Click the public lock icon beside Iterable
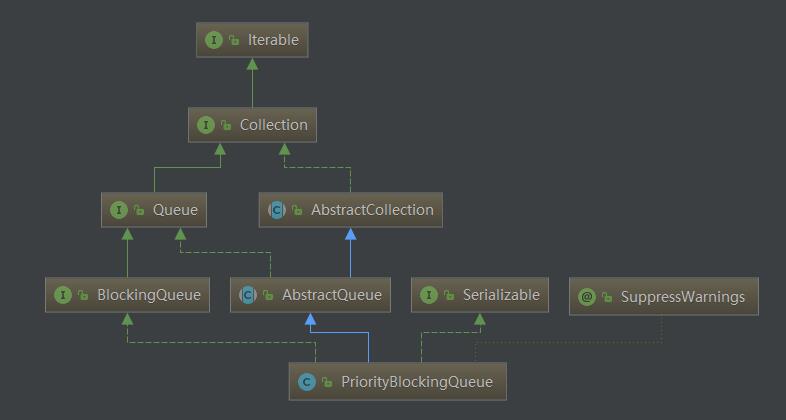This screenshot has width=786, height=420. (x=234, y=41)
